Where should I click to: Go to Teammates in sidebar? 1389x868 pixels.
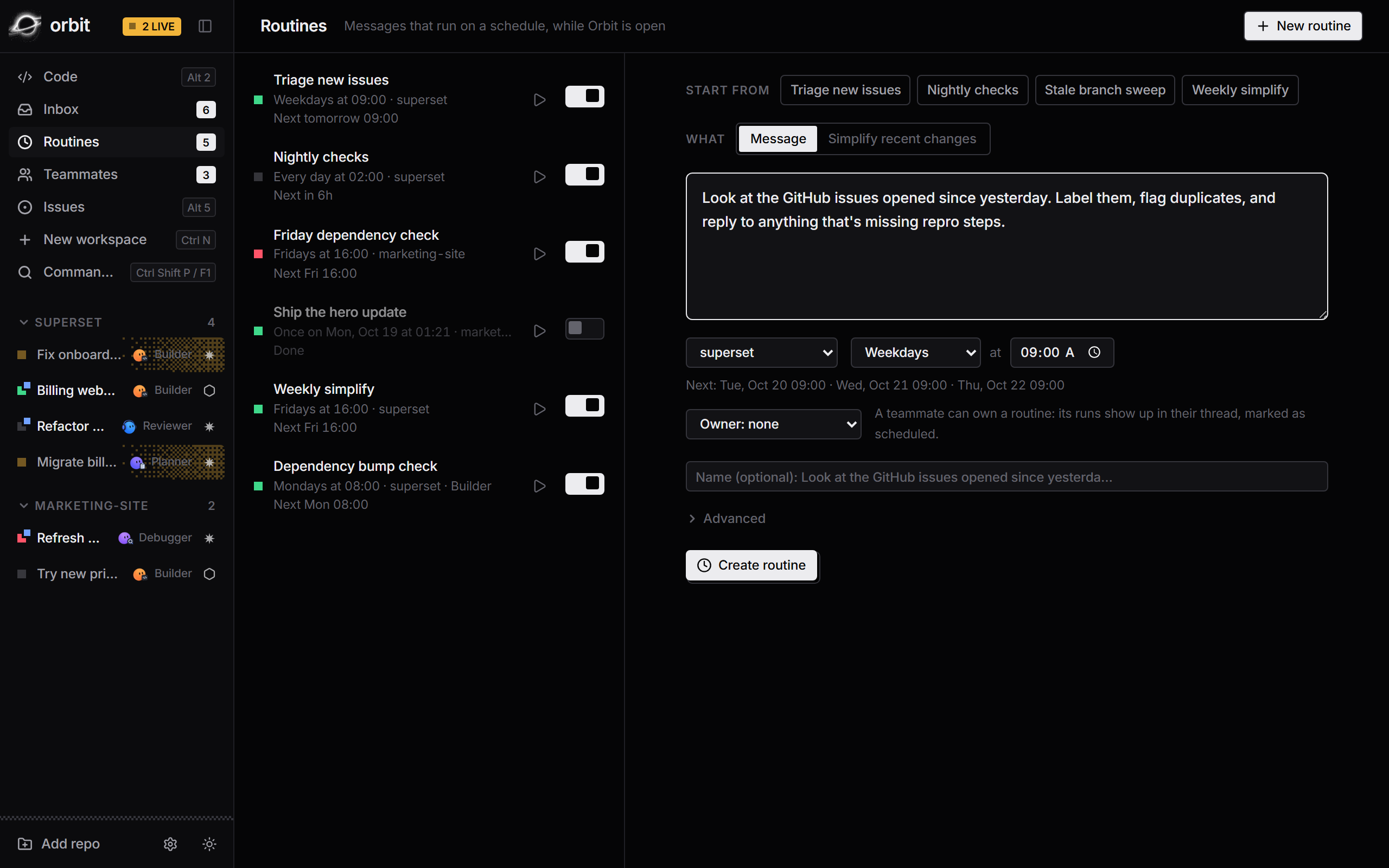pos(116,174)
